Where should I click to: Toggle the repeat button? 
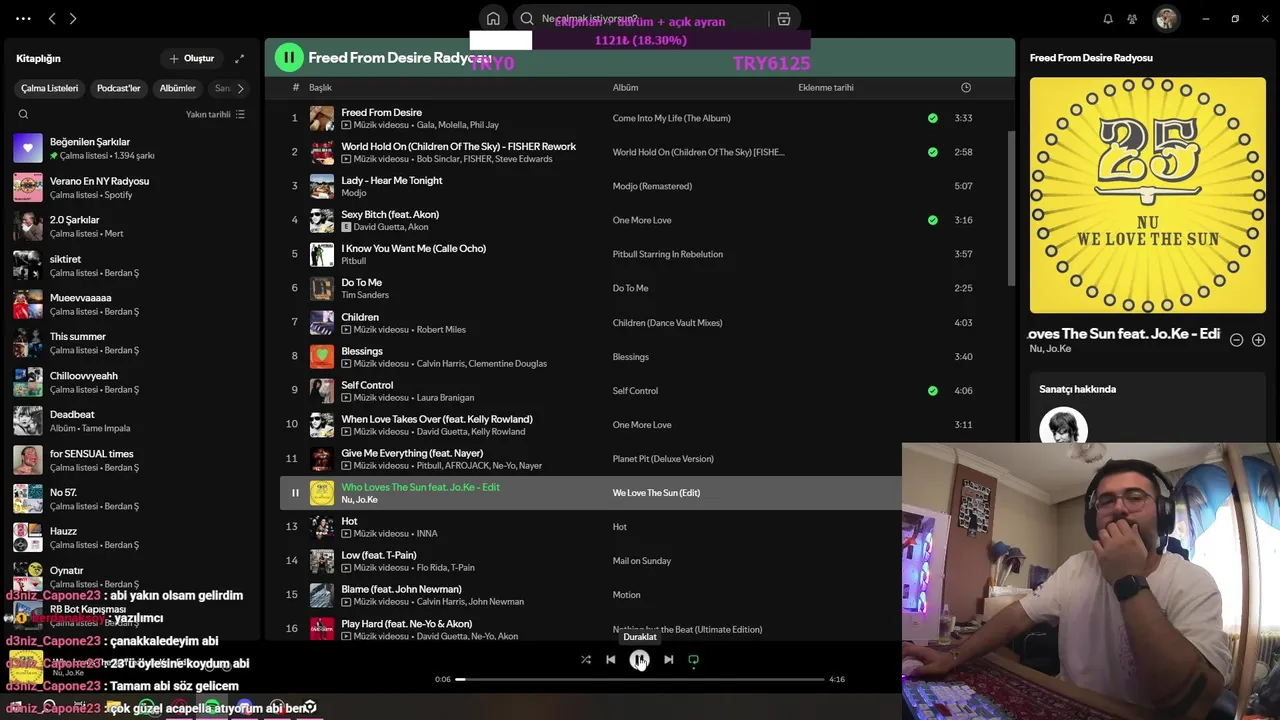click(x=693, y=660)
